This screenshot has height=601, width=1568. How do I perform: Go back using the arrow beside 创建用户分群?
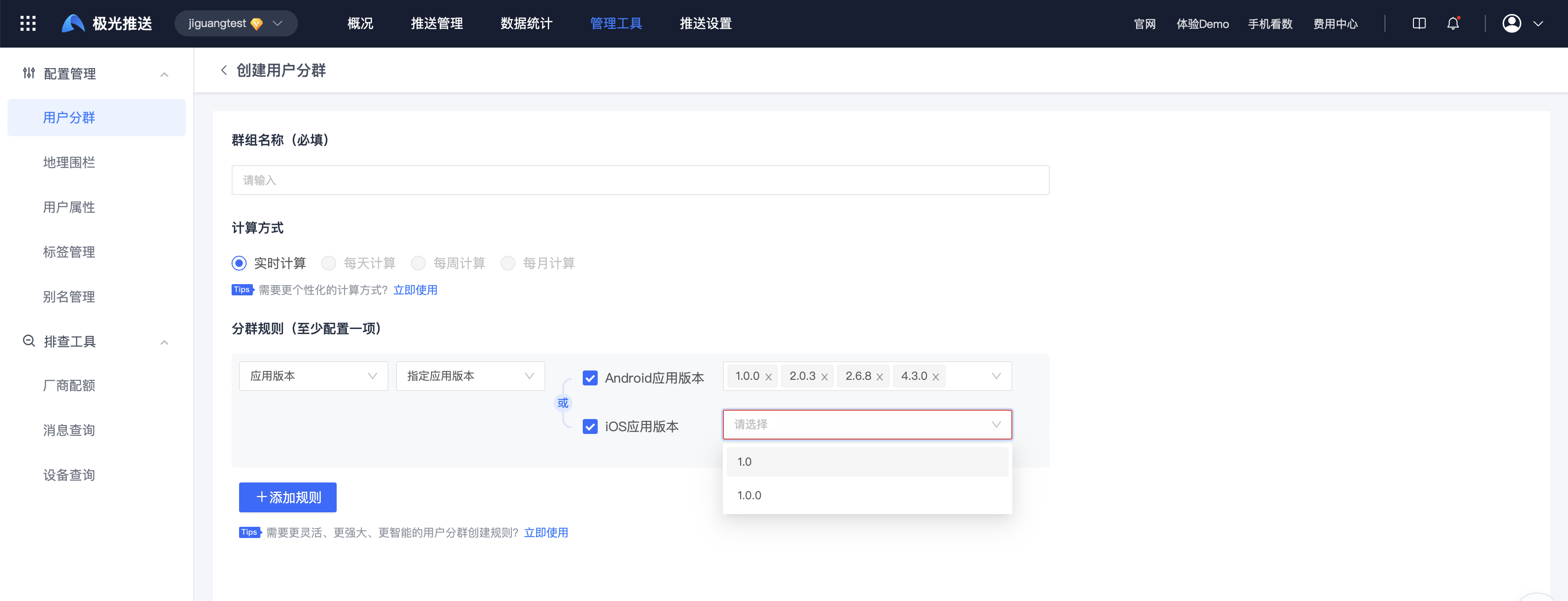(224, 70)
